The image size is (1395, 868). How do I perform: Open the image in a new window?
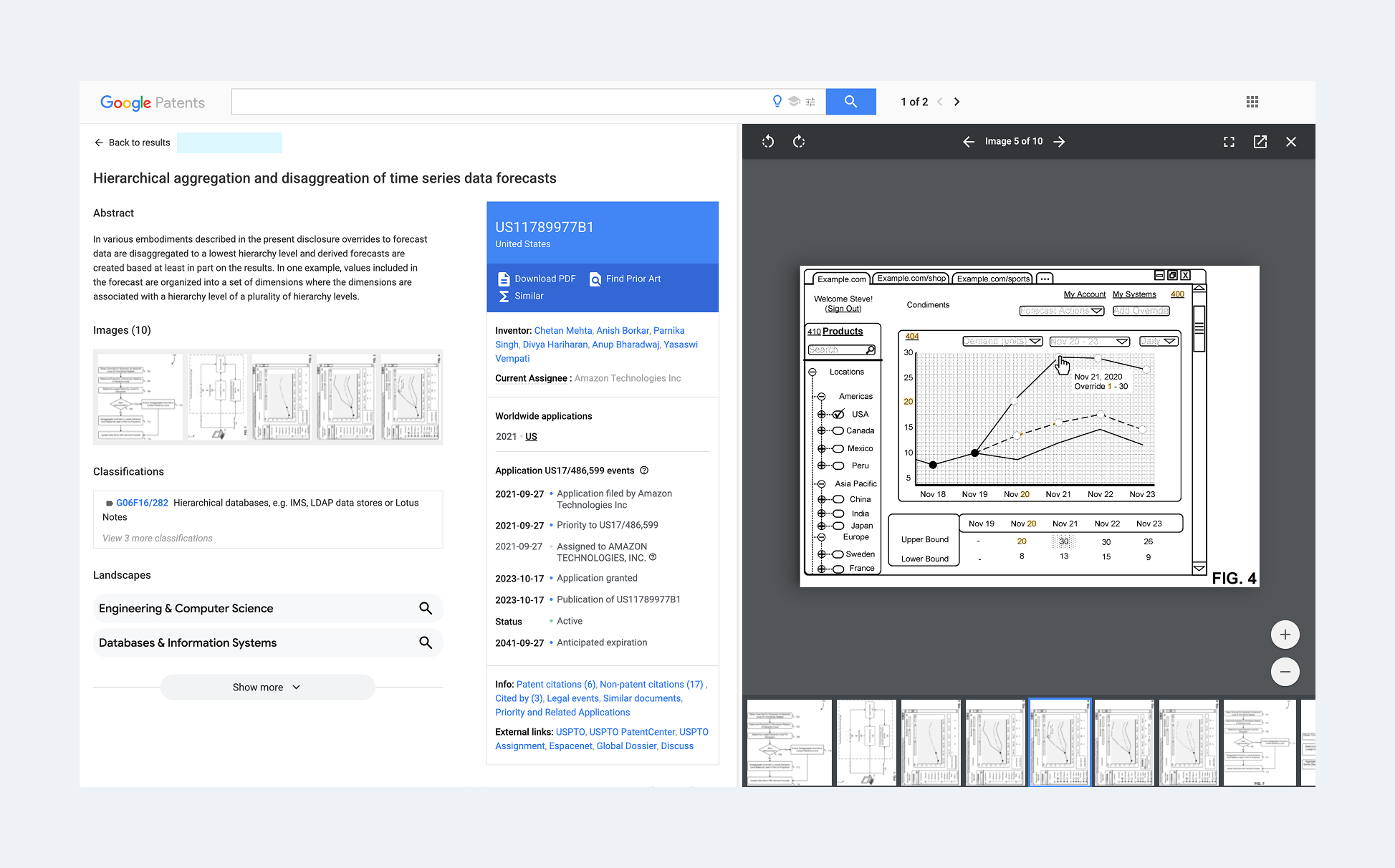click(x=1260, y=142)
